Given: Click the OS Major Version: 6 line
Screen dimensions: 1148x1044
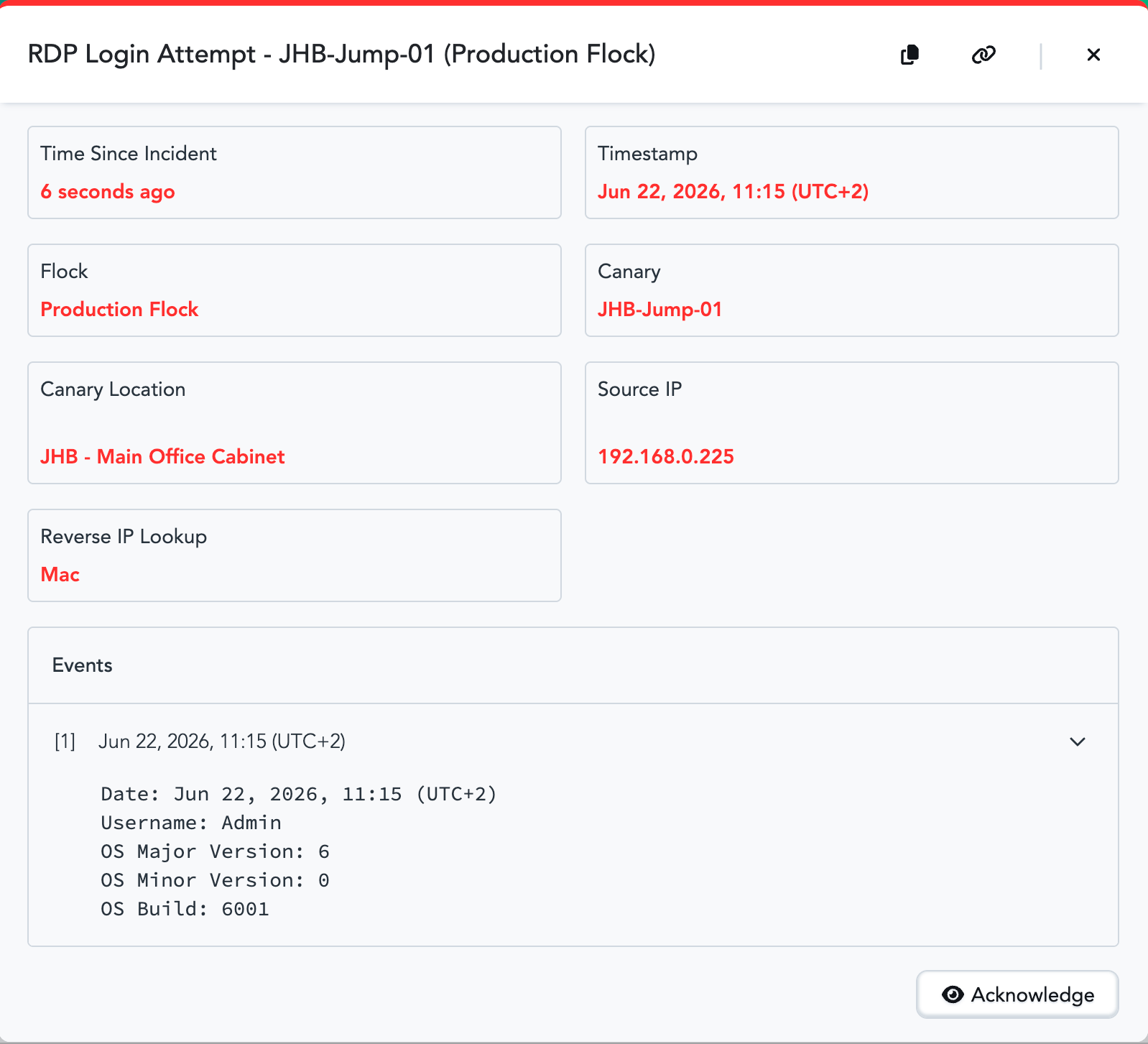Looking at the screenshot, I should [x=215, y=851].
